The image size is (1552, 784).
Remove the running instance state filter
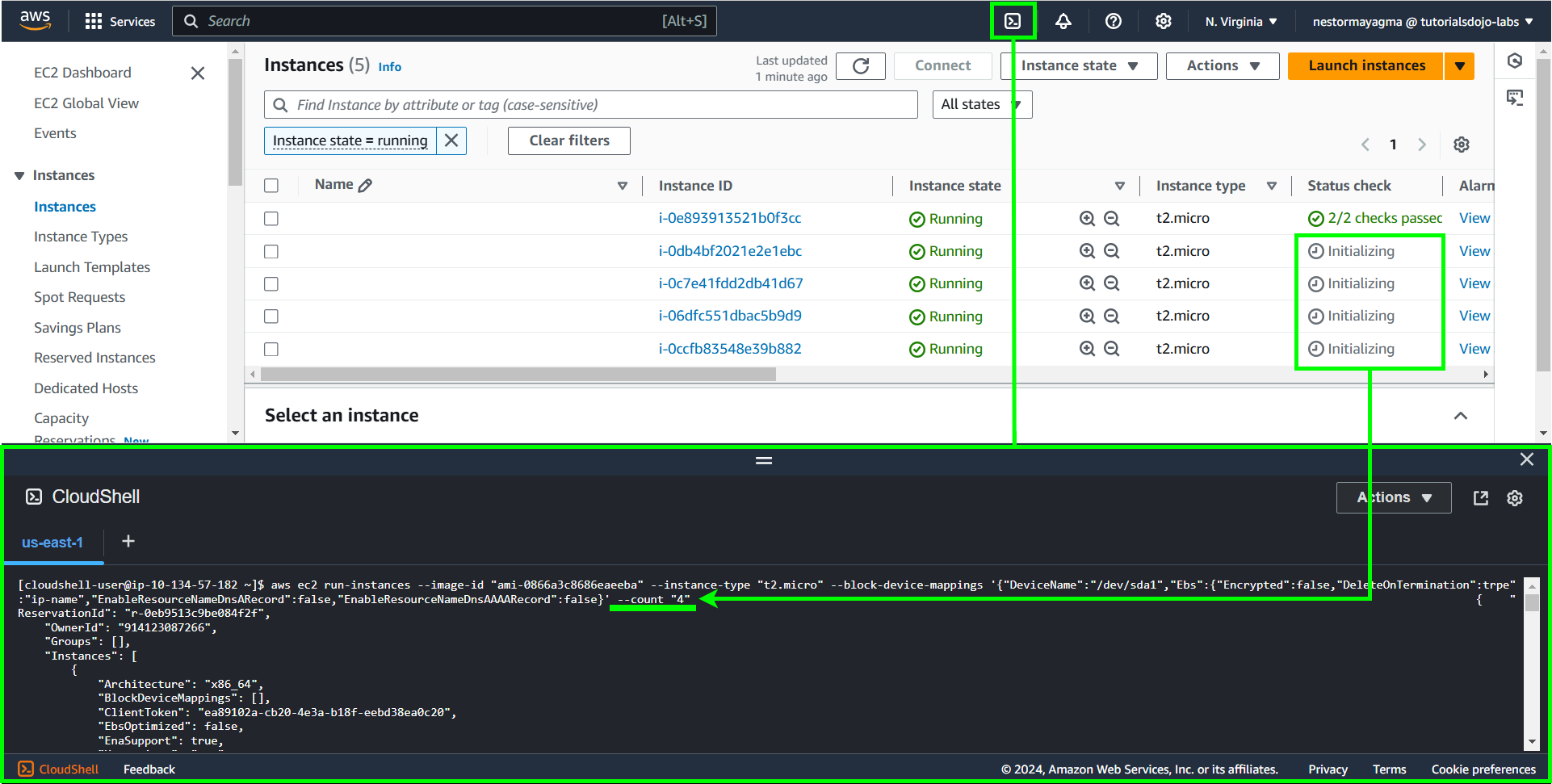pos(451,140)
